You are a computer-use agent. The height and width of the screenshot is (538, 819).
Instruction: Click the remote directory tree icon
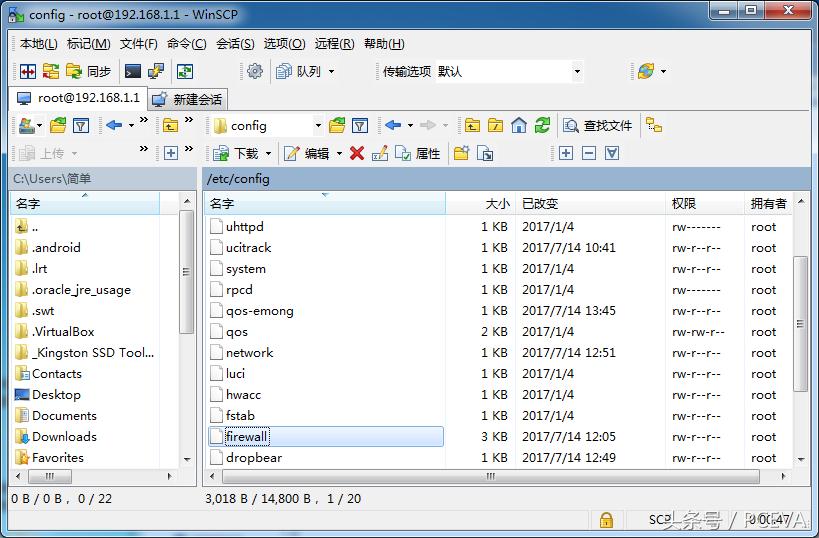[x=654, y=125]
